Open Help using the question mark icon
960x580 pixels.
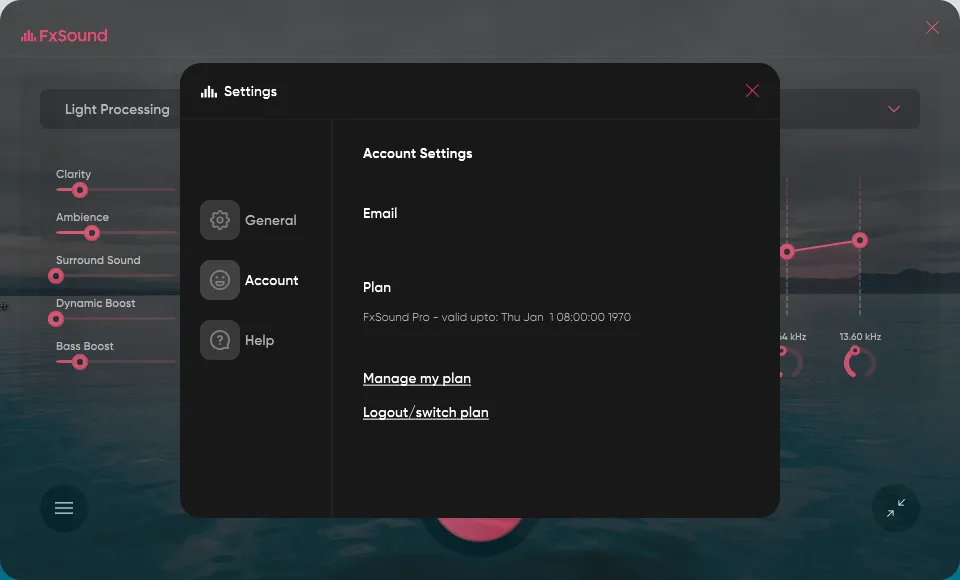click(x=219, y=340)
